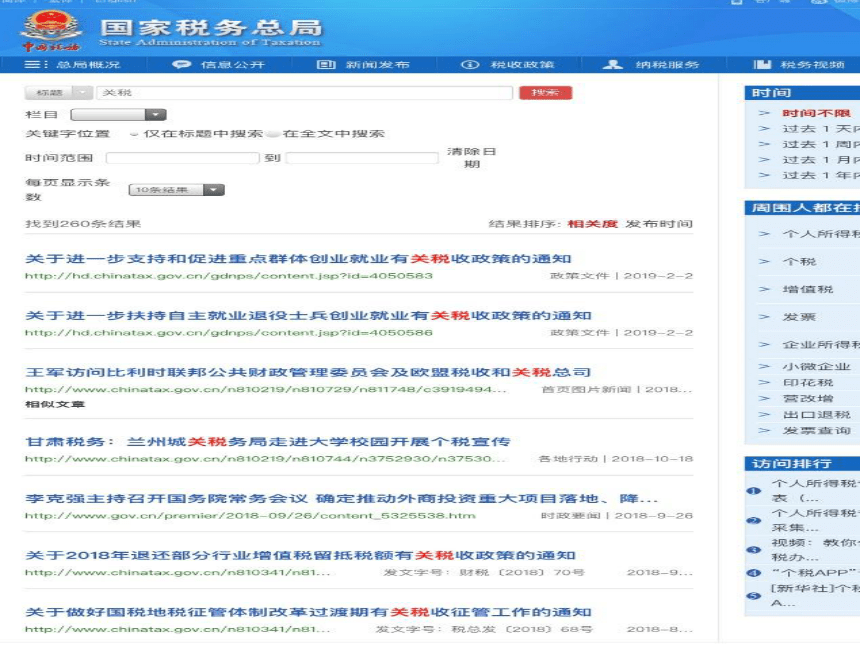This screenshot has width=860, height=645.
Task: Click the 各地行动 | 2018-10-18 label
Action: pos(616,459)
